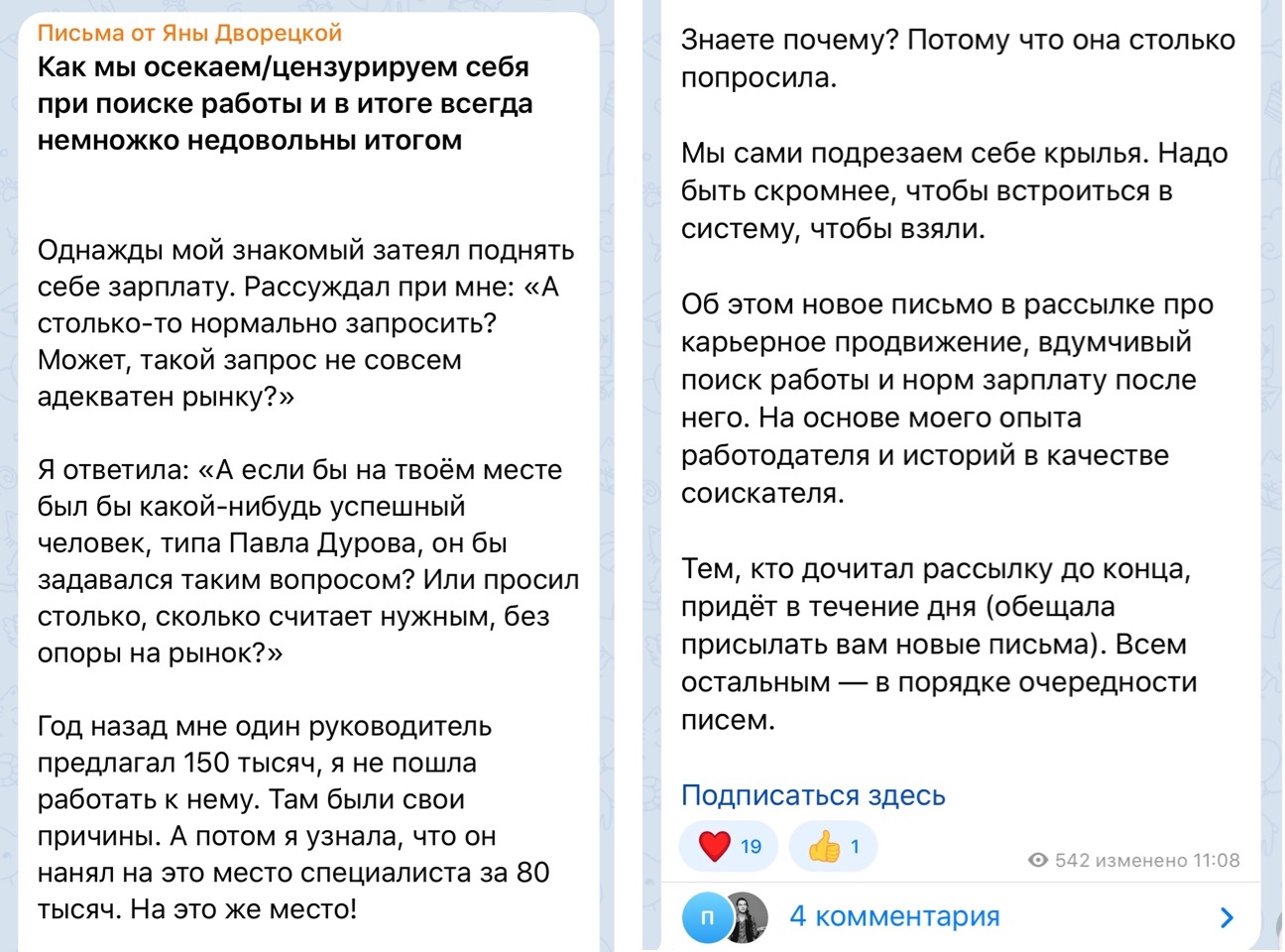1285x952 pixels.
Task: Expand comments with the right chevron arrow
Action: [1227, 917]
